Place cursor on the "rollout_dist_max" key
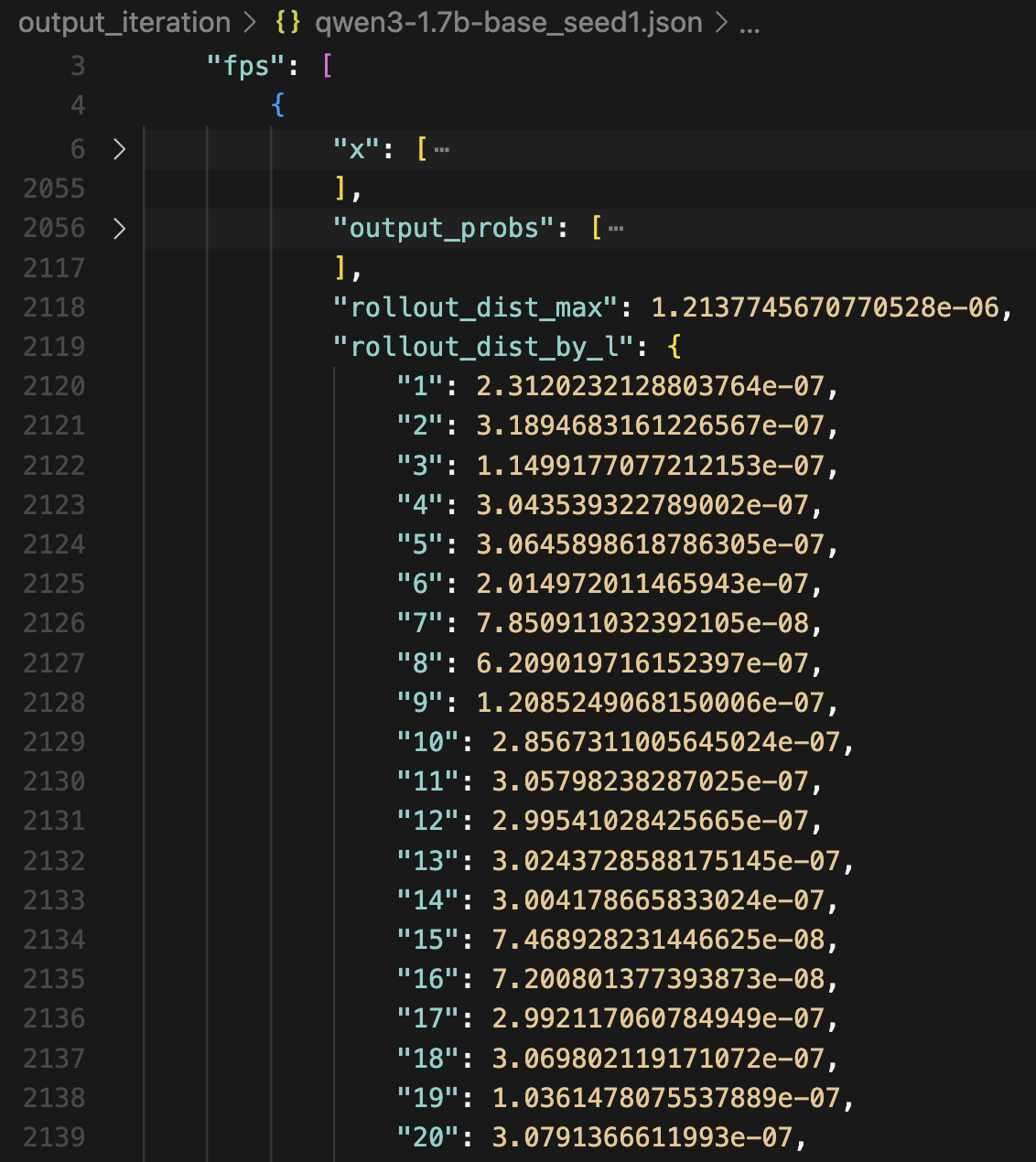Screen dimensions: 1036x1162 tap(476, 307)
